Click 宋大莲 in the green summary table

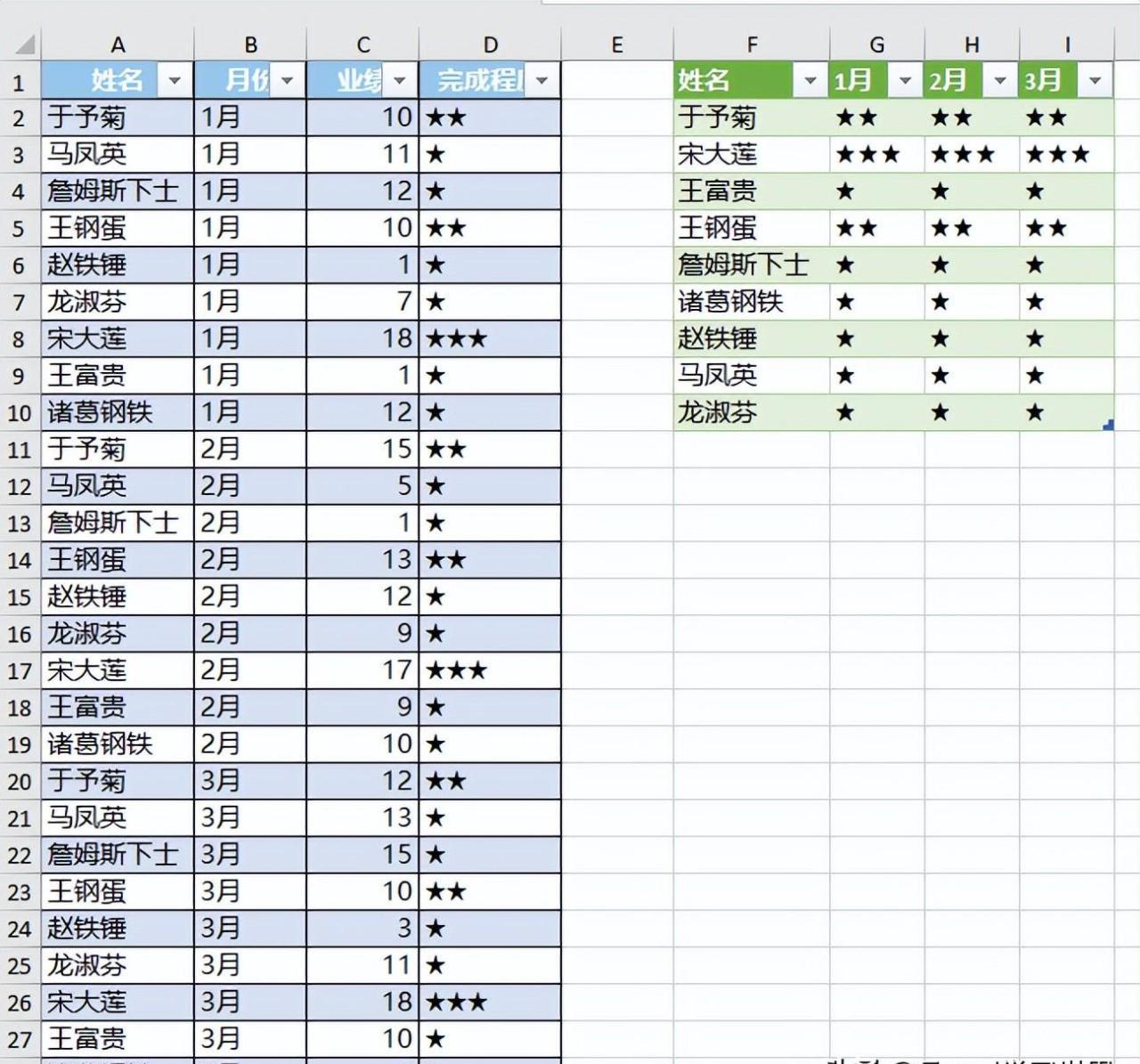(752, 155)
